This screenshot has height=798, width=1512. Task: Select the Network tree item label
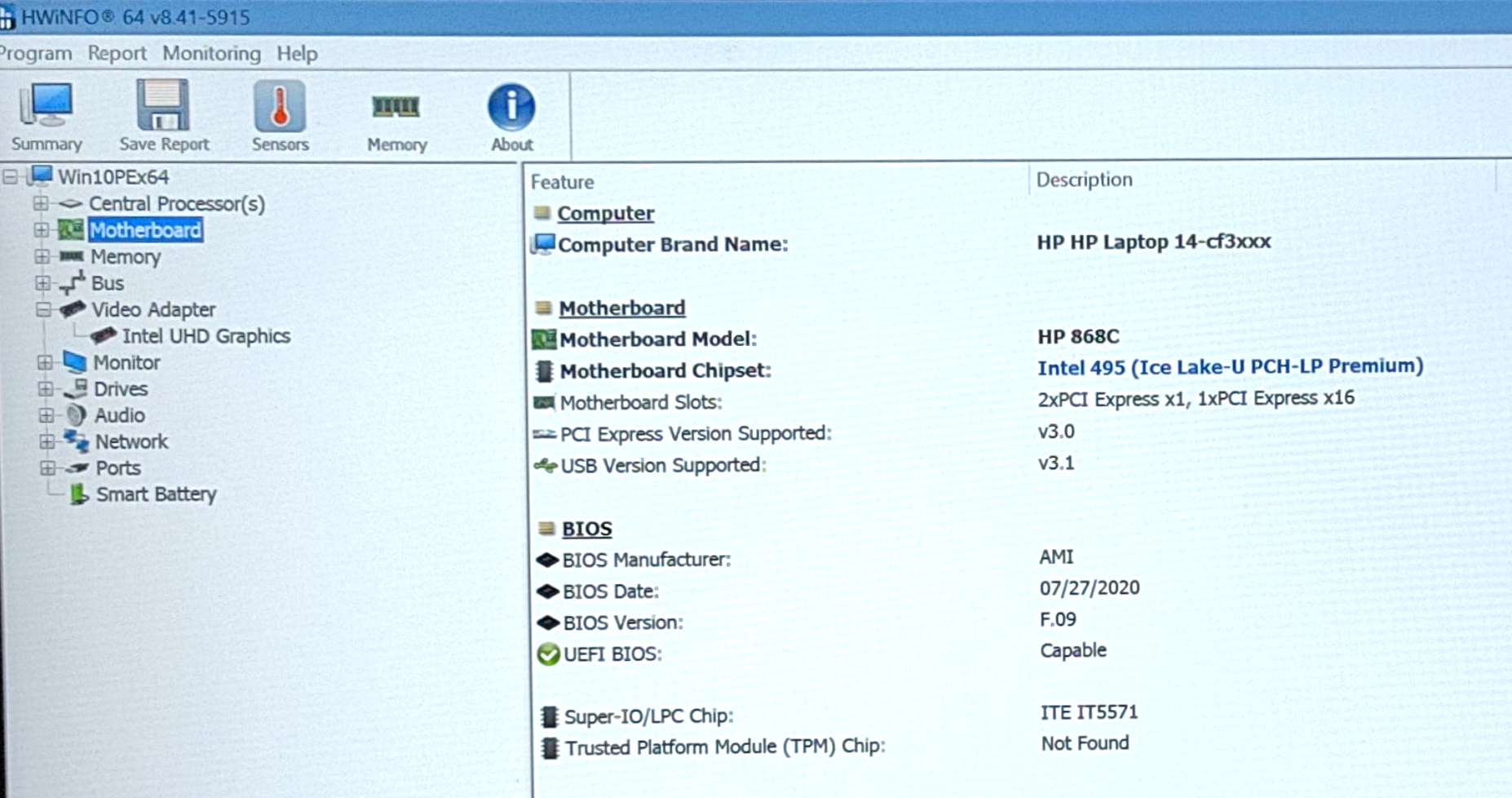[x=131, y=441]
